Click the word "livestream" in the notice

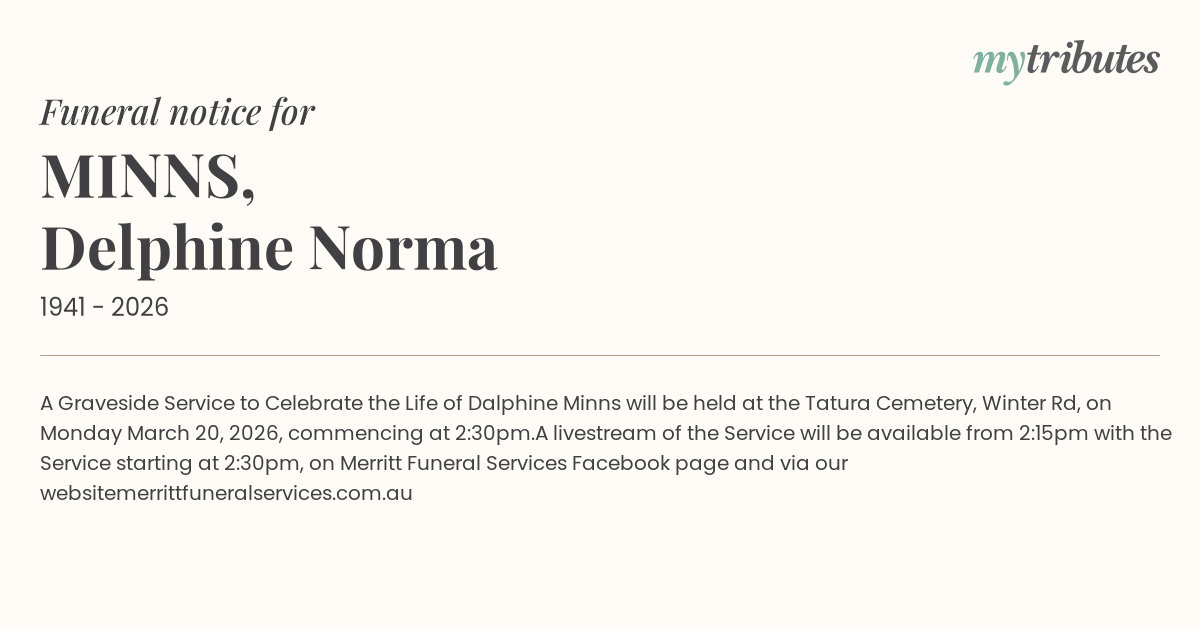click(608, 433)
